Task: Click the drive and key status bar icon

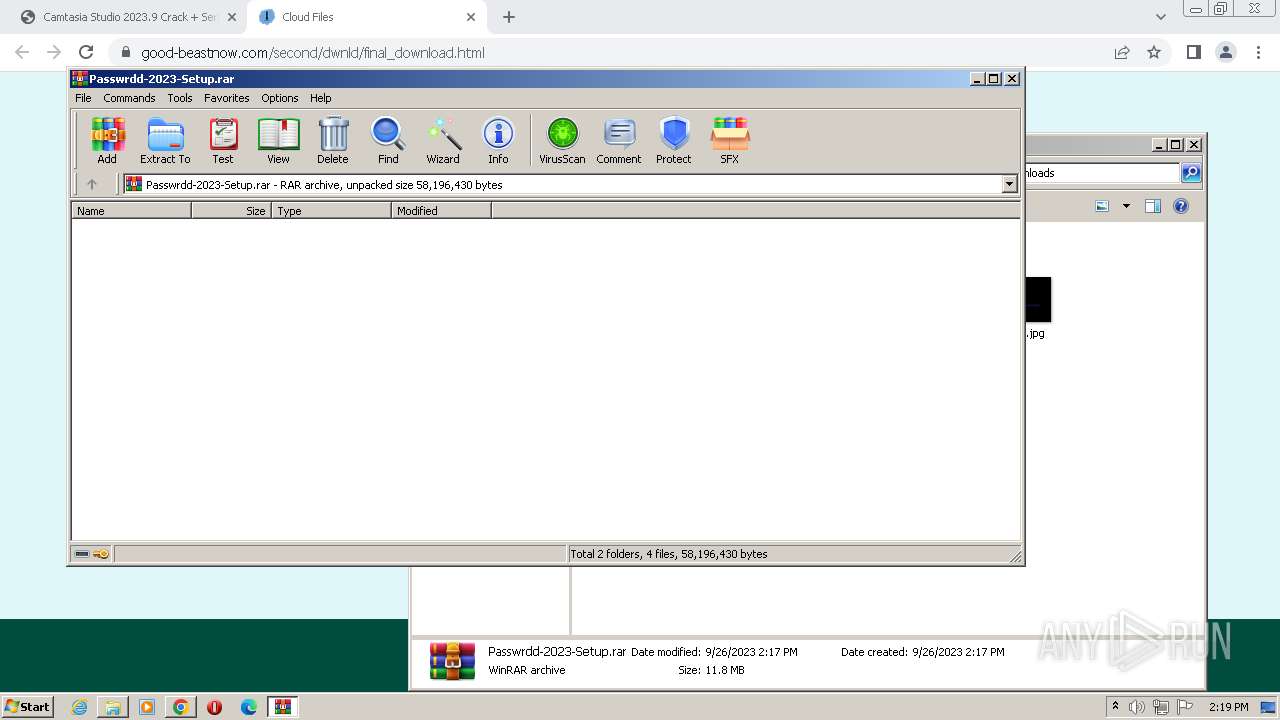Action: click(x=92, y=554)
